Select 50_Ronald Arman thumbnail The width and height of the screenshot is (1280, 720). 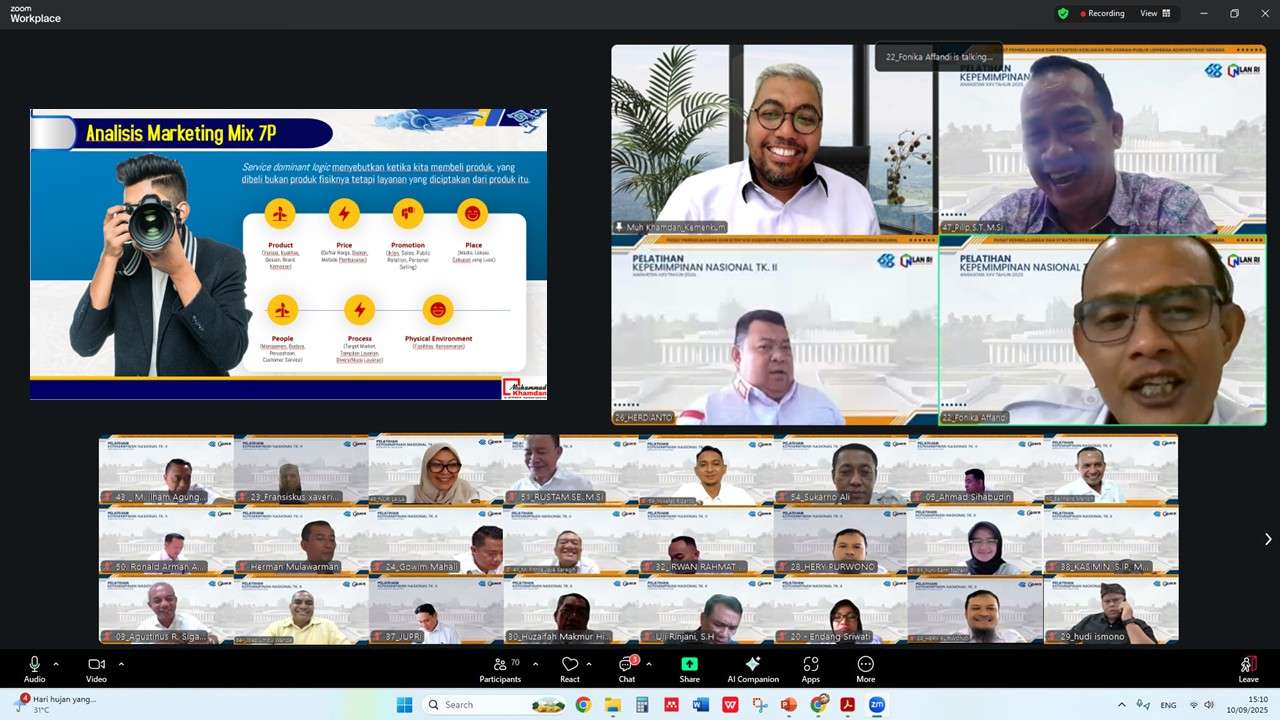[x=166, y=540]
